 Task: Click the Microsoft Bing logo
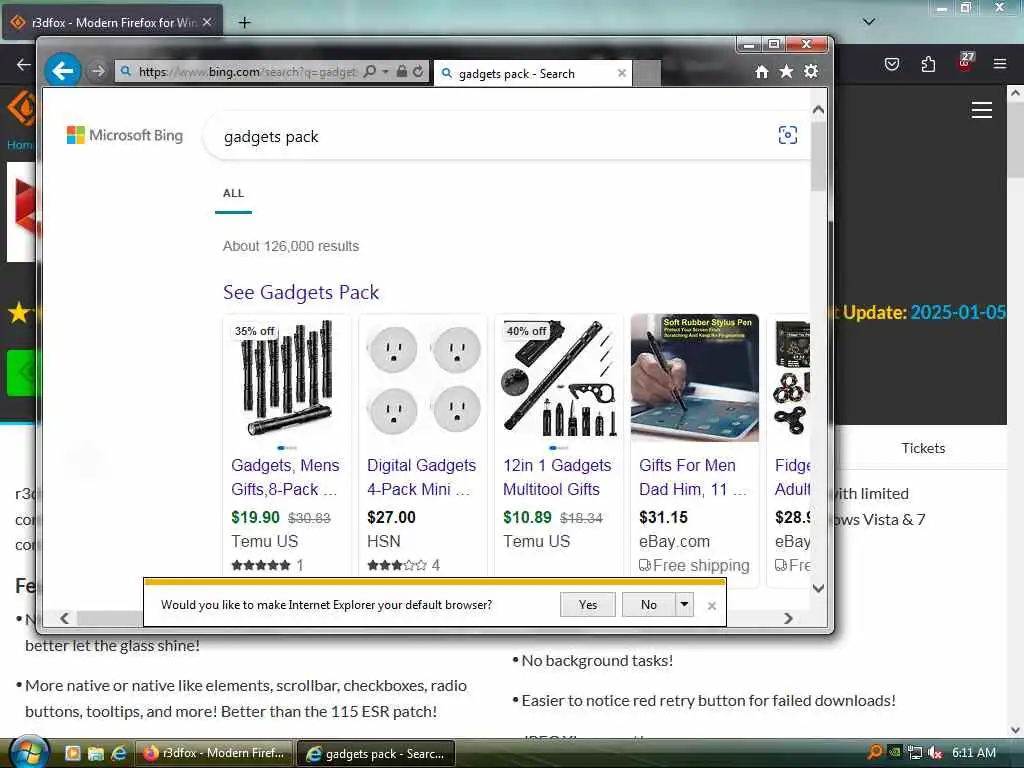pyautogui.click(x=125, y=135)
